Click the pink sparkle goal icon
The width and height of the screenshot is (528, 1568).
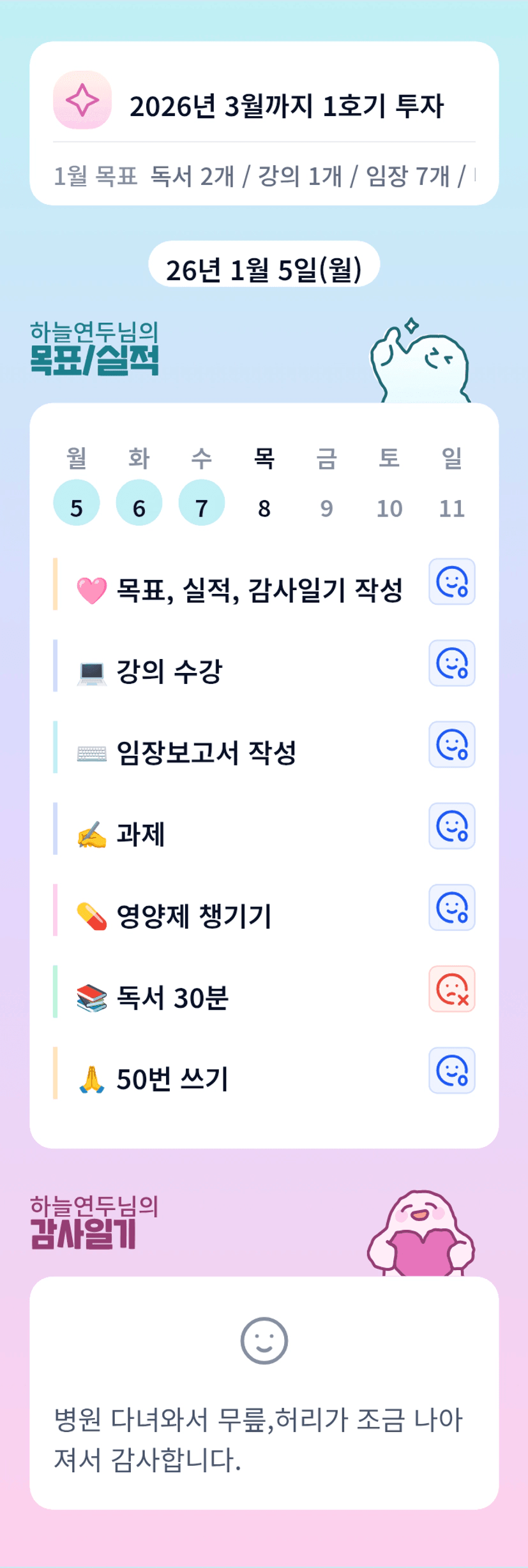(82, 100)
